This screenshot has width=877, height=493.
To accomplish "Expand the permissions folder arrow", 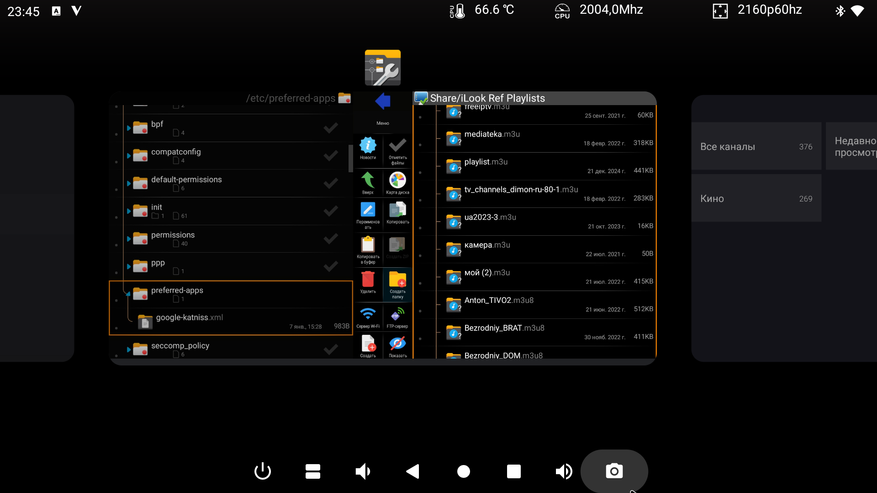I will pos(129,239).
